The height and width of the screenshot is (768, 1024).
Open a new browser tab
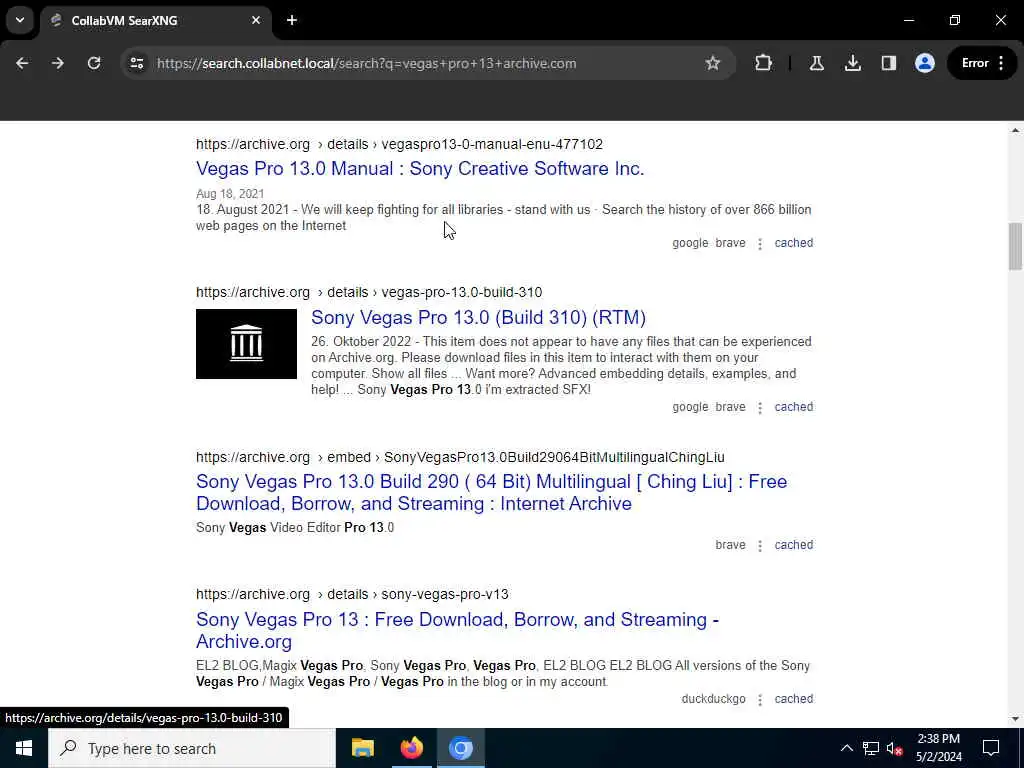292,20
